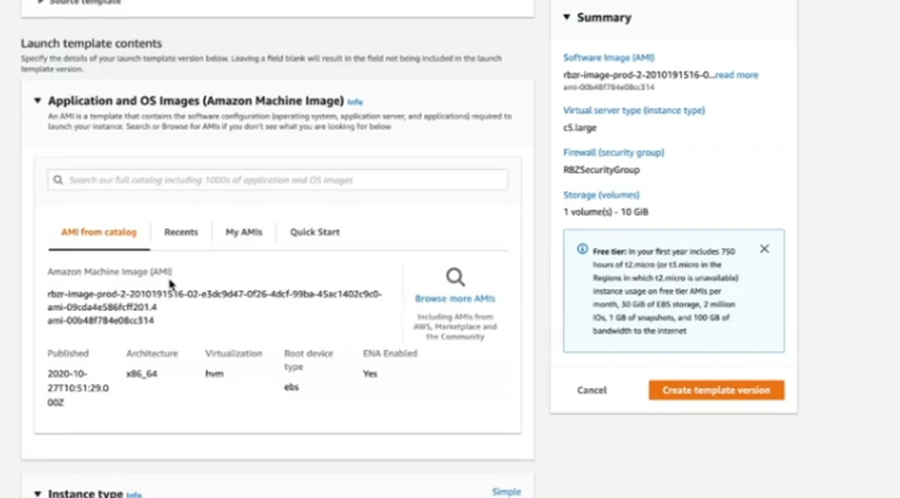This screenshot has width=900, height=498.
Task: Click the Software Image (AMI) summary link
Action: [x=608, y=58]
